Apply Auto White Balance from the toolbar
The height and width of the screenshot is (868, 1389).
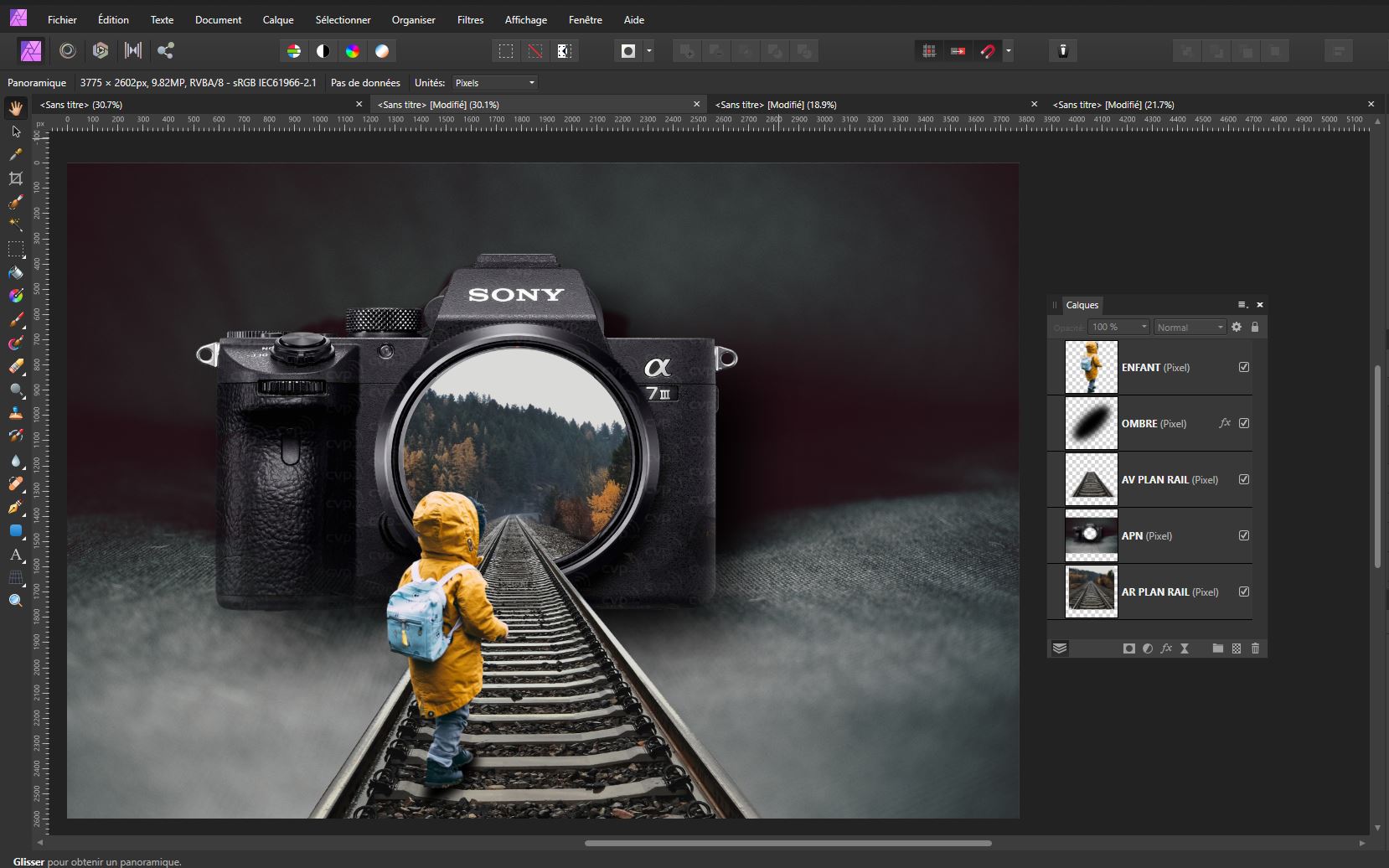click(x=382, y=51)
